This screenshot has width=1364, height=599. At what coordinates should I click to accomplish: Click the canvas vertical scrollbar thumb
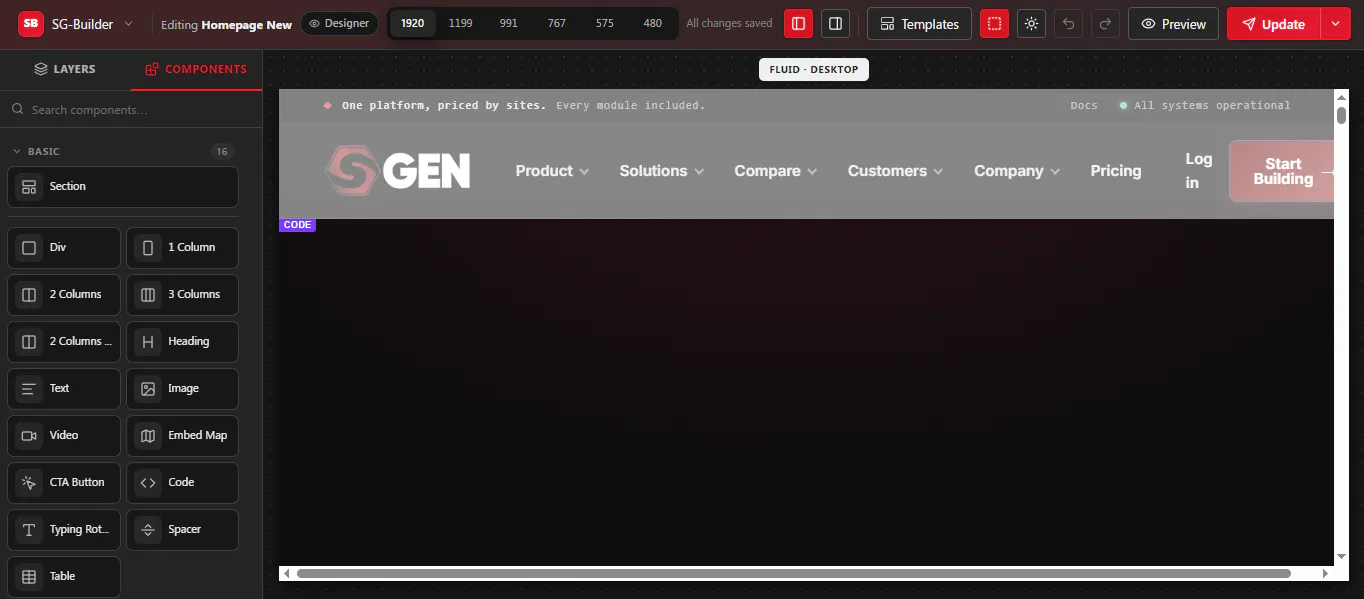click(x=1341, y=115)
